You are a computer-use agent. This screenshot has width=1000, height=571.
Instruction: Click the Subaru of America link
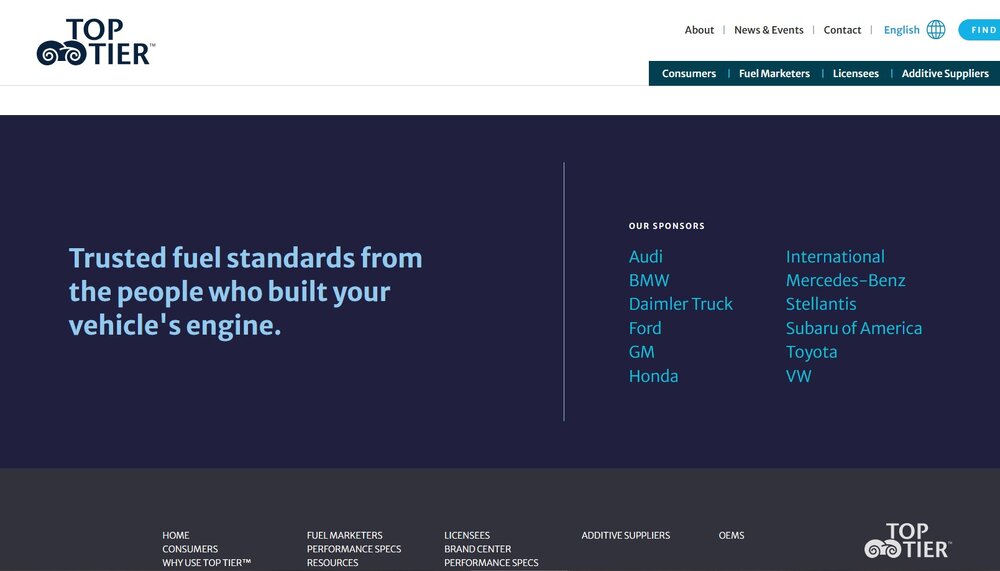tap(853, 328)
